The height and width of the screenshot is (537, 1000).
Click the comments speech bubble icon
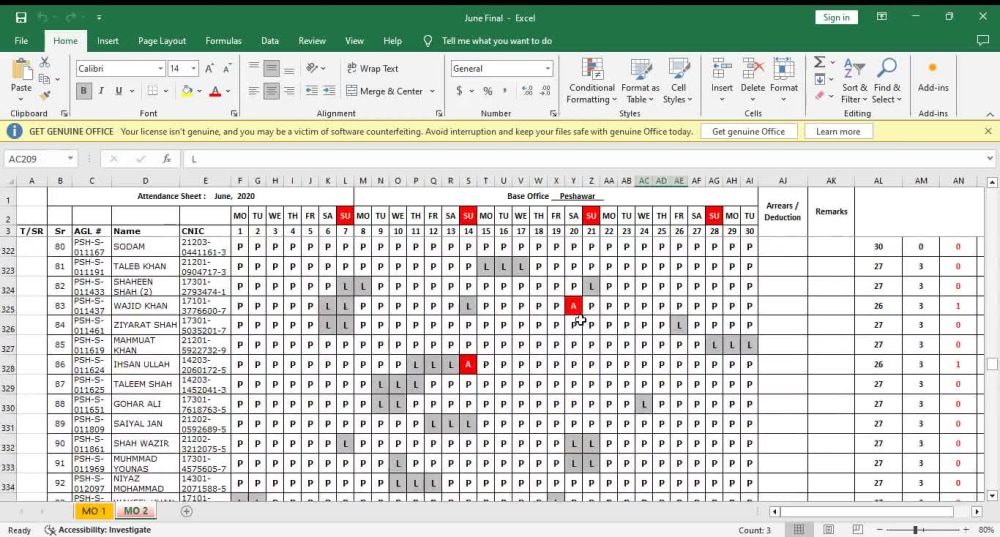tap(983, 41)
